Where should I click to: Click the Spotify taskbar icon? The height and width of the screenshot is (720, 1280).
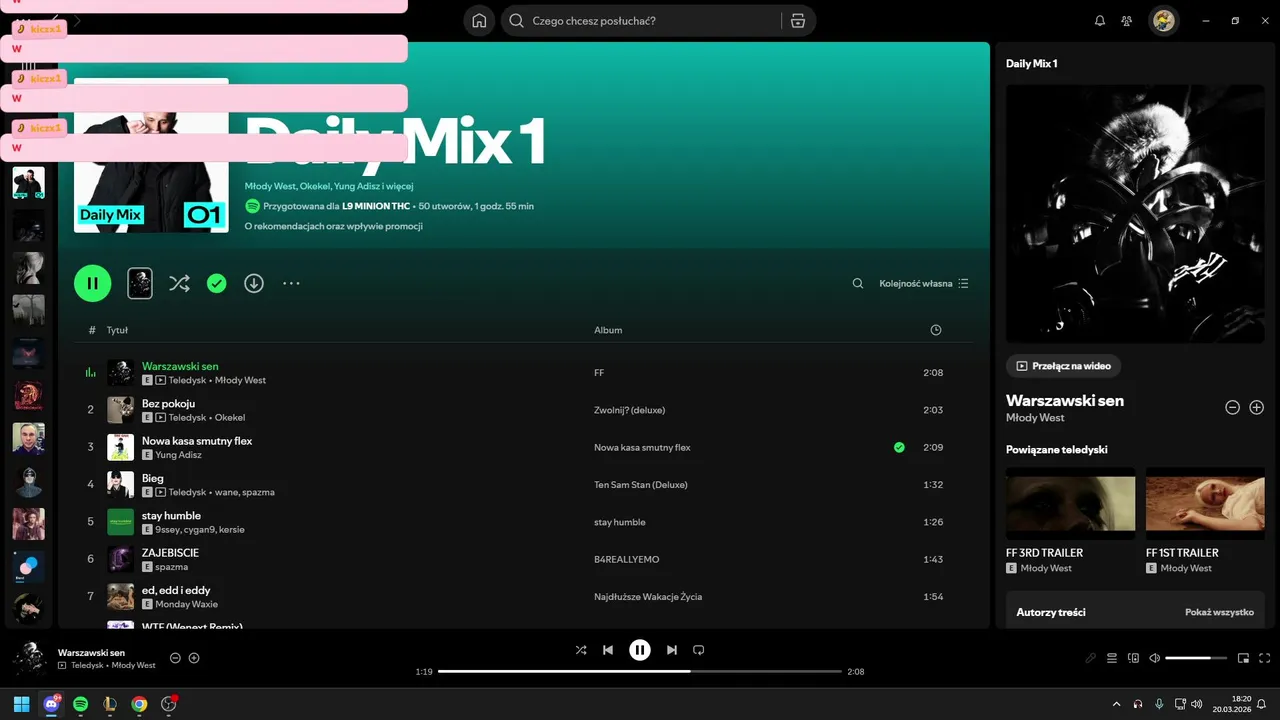click(81, 704)
